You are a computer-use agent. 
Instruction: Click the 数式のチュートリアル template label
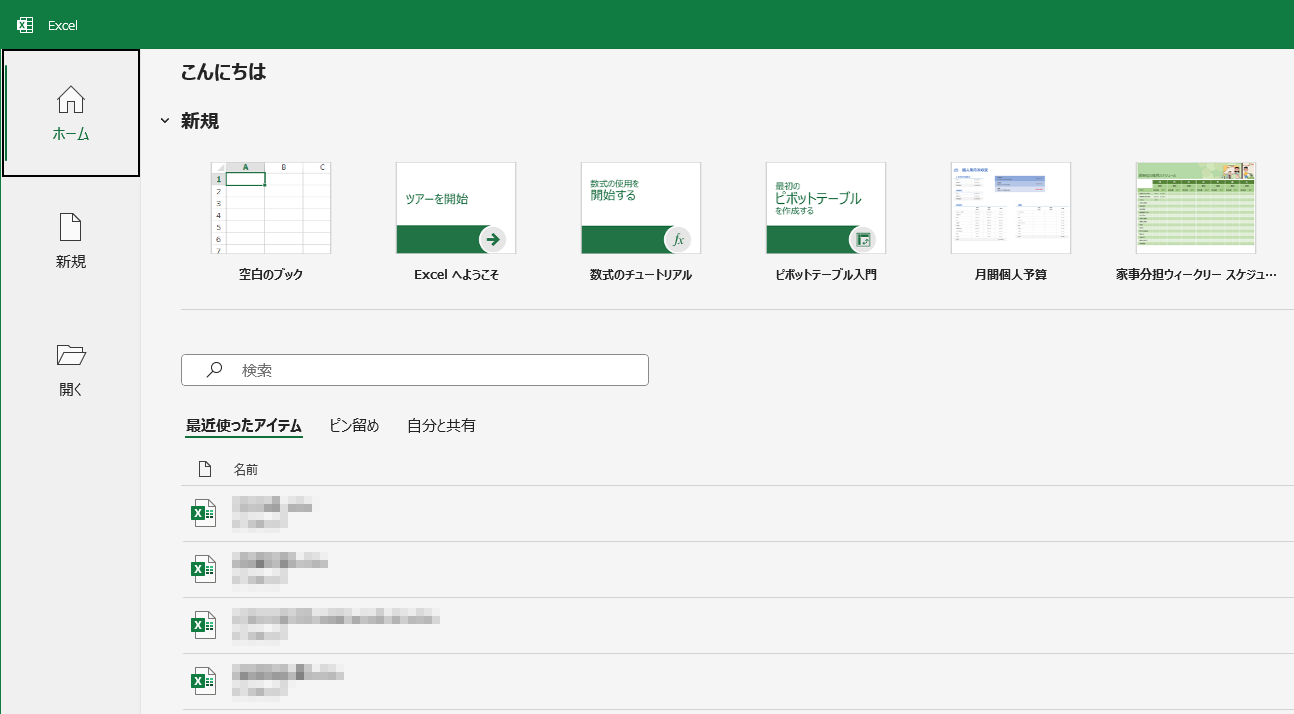(640, 273)
